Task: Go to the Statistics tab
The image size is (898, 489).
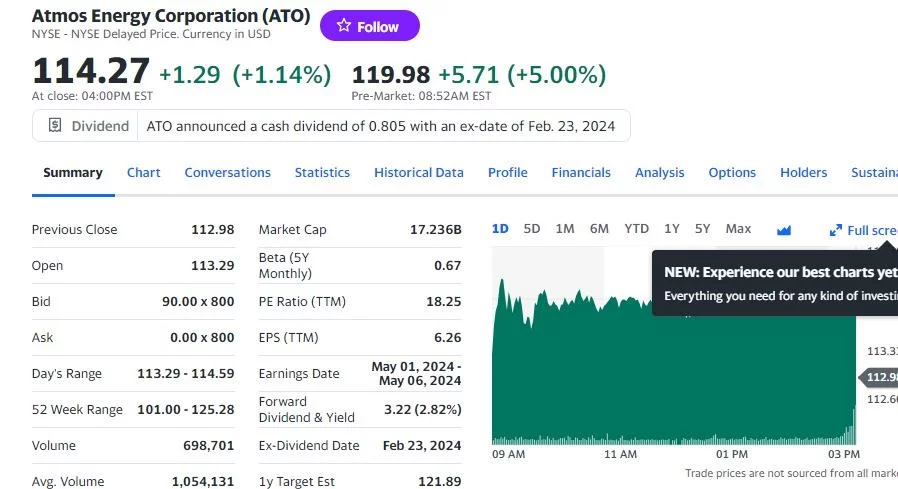Action: coord(322,172)
